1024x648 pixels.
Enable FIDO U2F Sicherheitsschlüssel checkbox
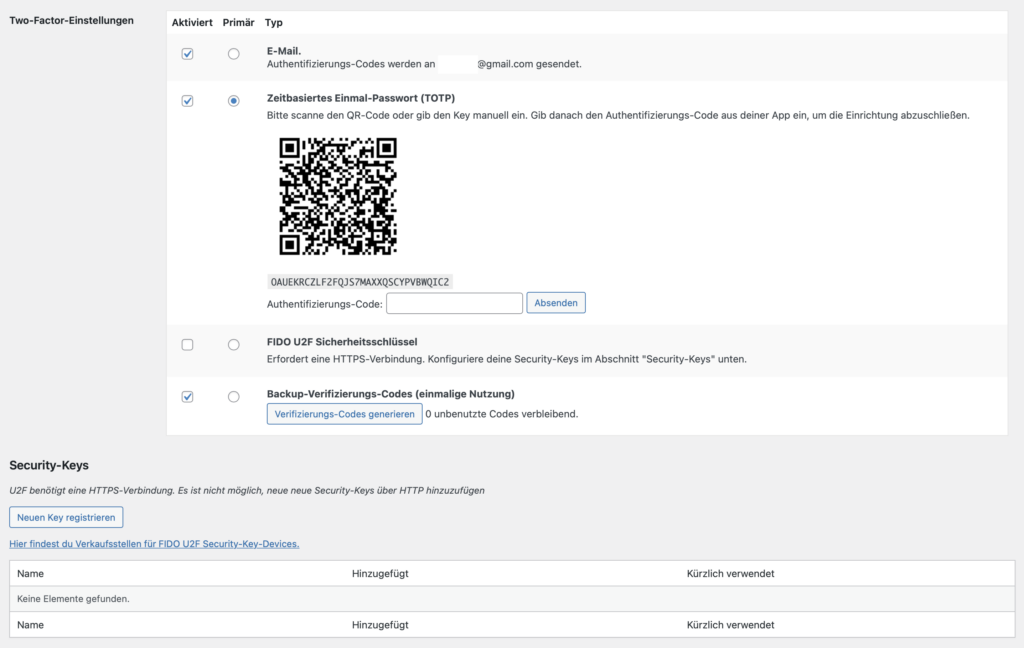[x=187, y=345]
